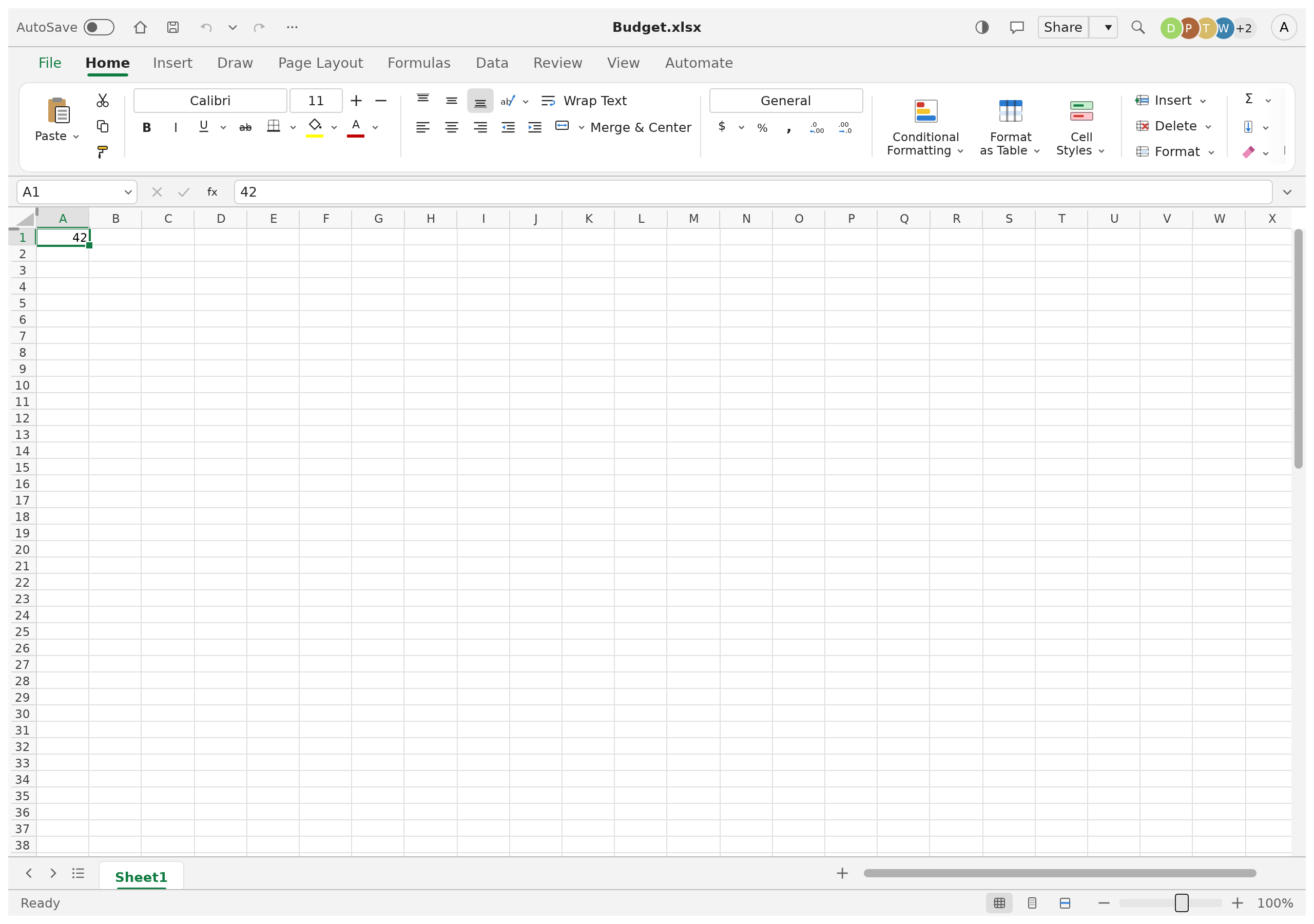
Task: Apply comma style format
Action: tap(789, 129)
